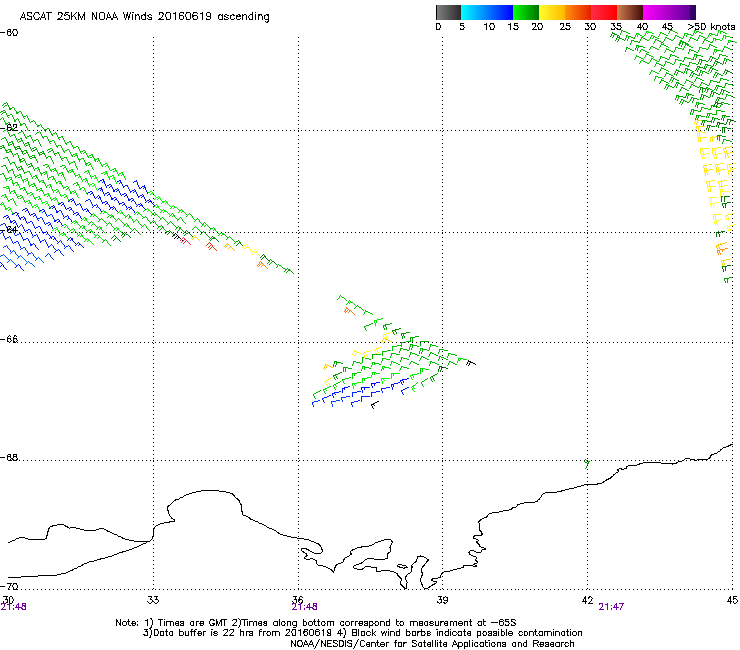The width and height of the screenshot is (740, 650).
Task: Click the '-60' latitude label
Action: [x=9, y=33]
